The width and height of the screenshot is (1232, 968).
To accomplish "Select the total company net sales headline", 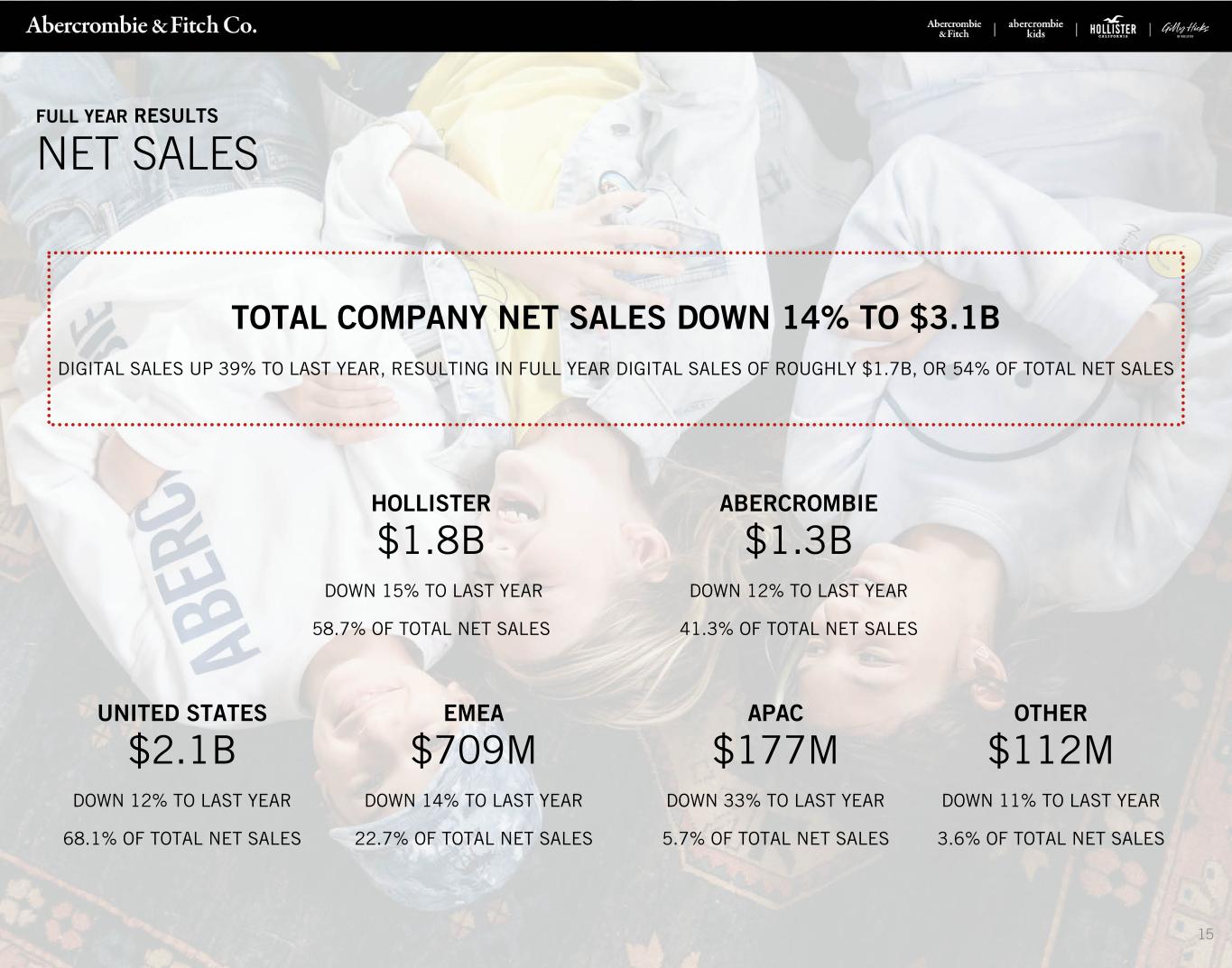I will pos(616,318).
